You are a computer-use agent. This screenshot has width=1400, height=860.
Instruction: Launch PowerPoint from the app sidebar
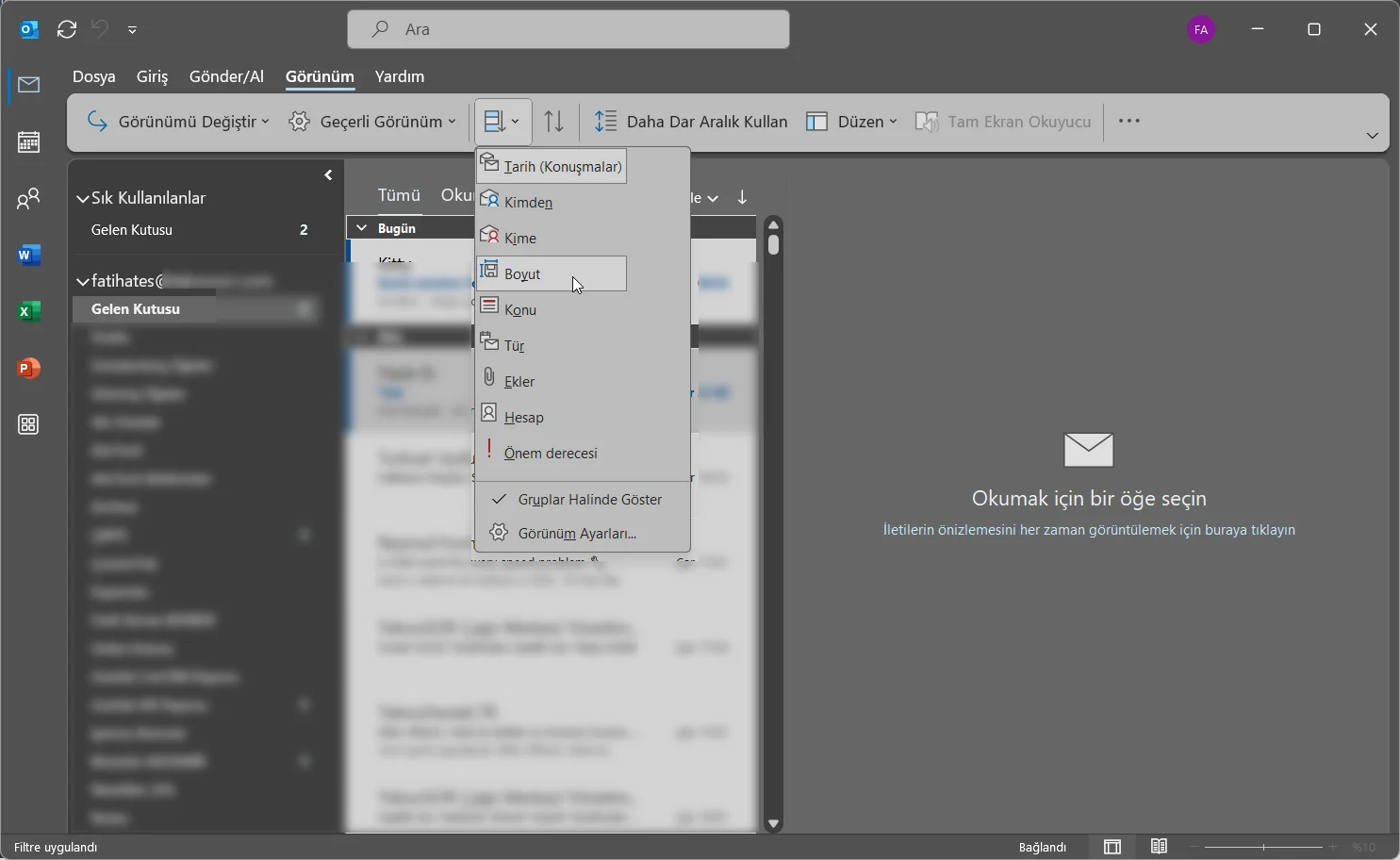pyautogui.click(x=28, y=369)
